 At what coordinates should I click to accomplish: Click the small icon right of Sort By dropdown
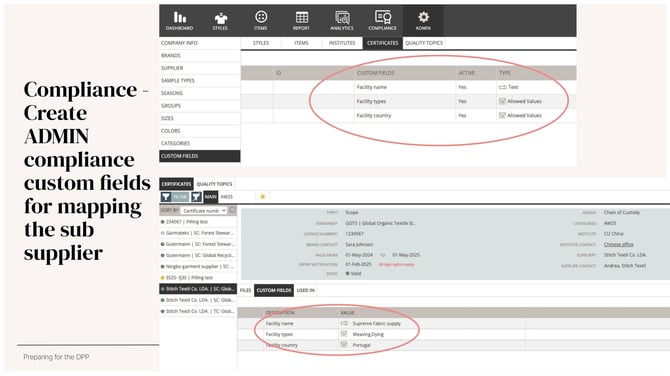tap(232, 210)
